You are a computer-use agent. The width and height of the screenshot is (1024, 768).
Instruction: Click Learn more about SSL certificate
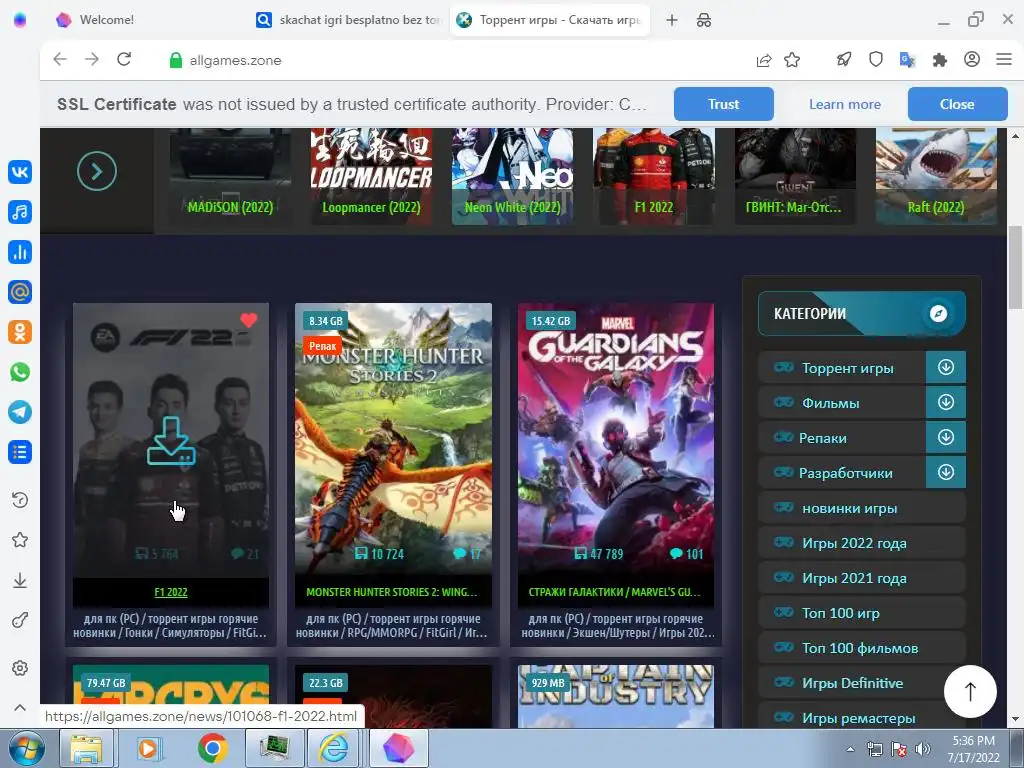click(844, 104)
